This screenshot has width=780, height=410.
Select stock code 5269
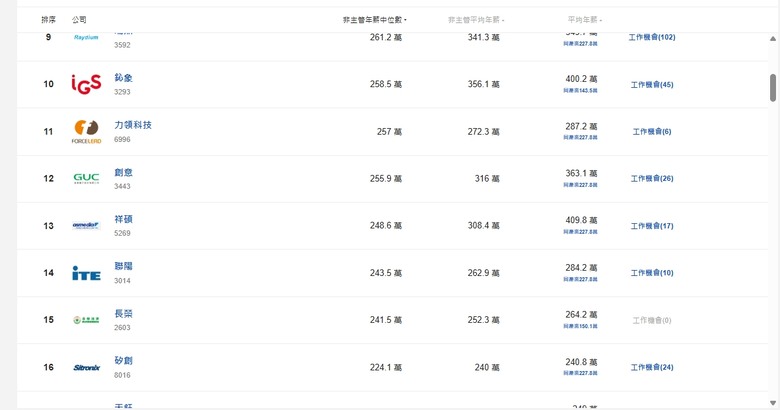[x=122, y=233]
